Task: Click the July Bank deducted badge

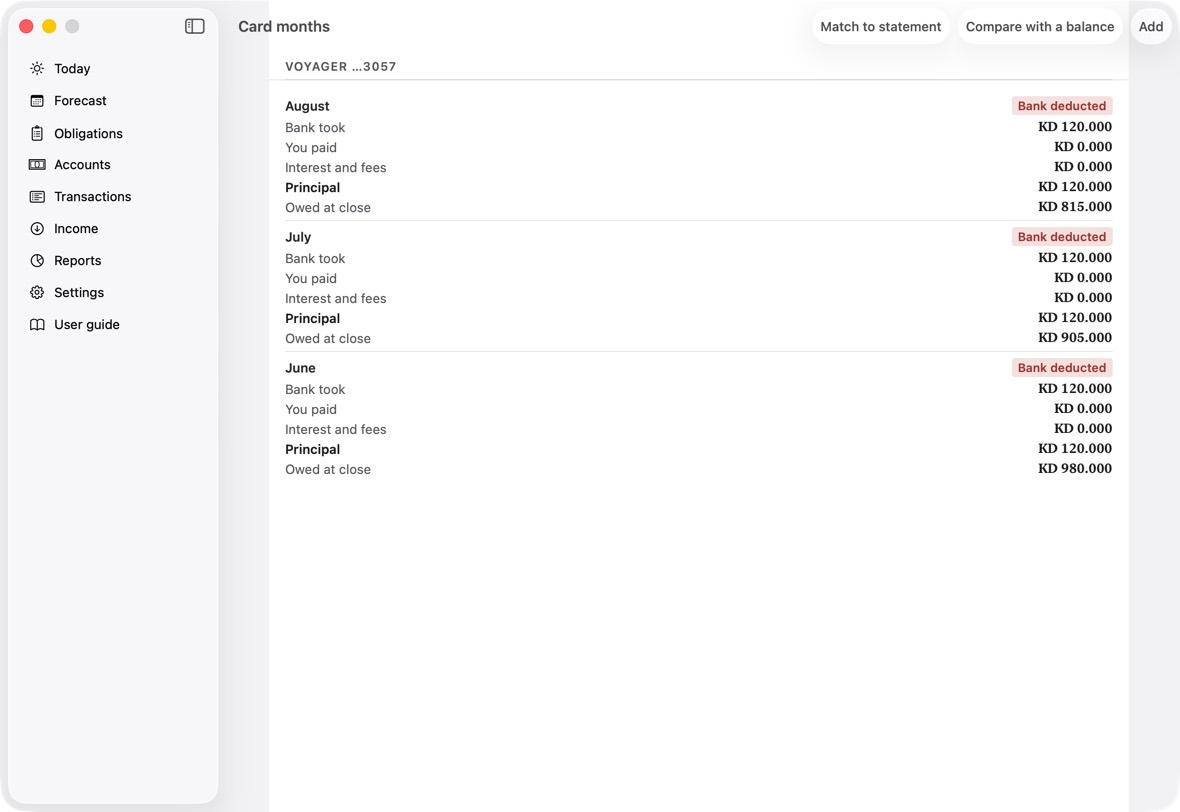Action: (1062, 237)
